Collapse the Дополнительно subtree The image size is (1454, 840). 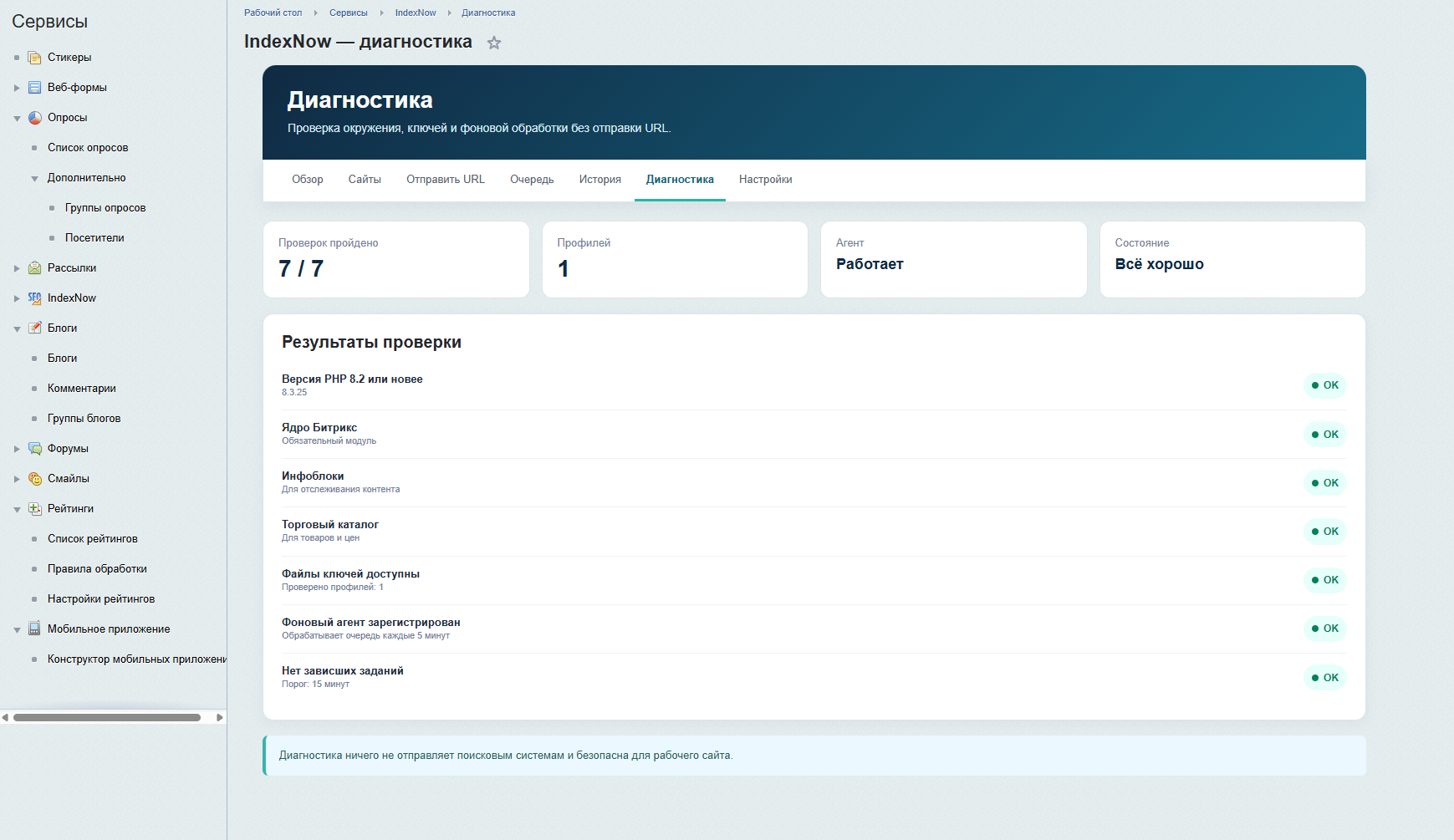34,179
